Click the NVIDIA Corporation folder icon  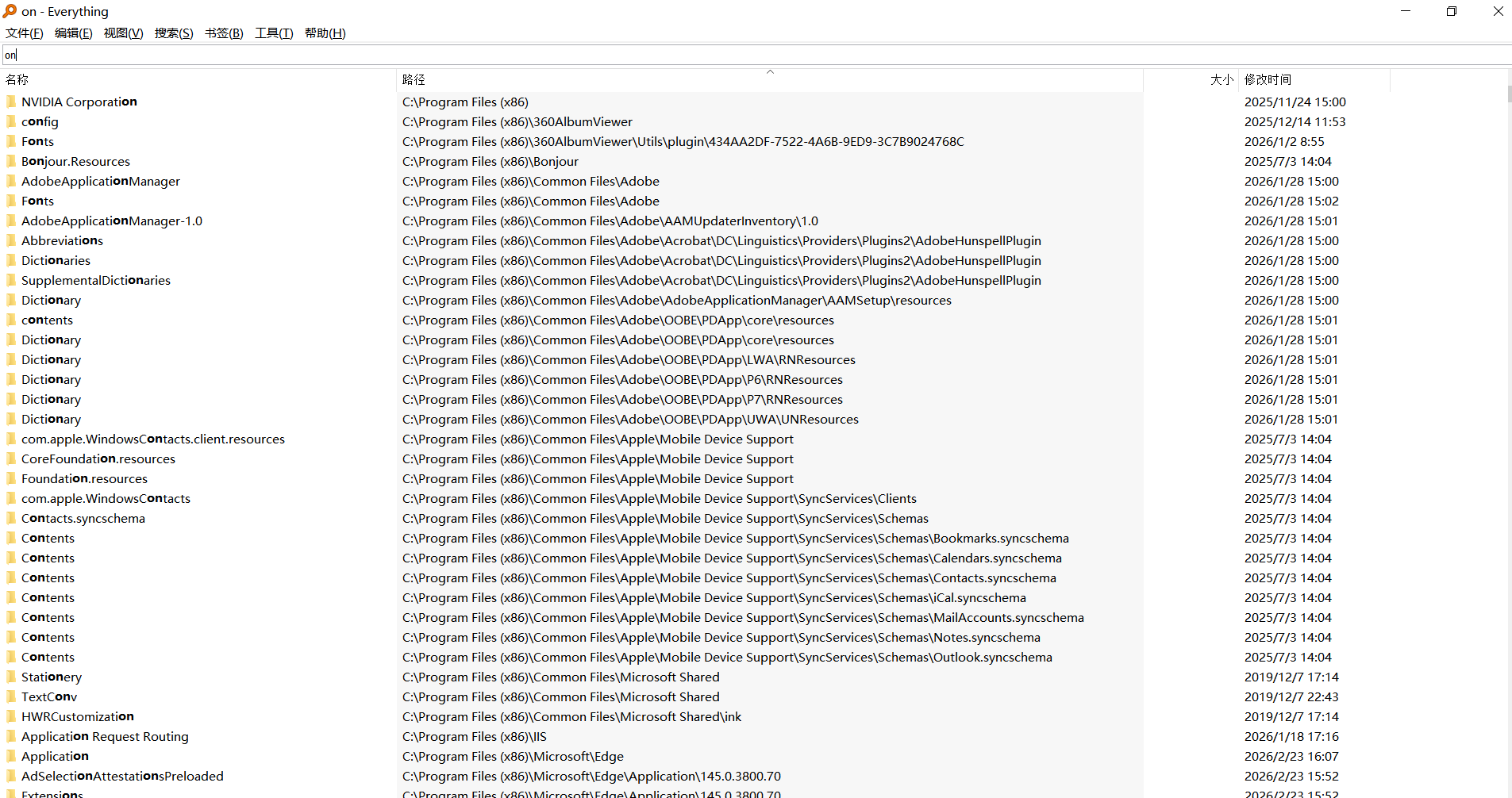pyautogui.click(x=11, y=102)
